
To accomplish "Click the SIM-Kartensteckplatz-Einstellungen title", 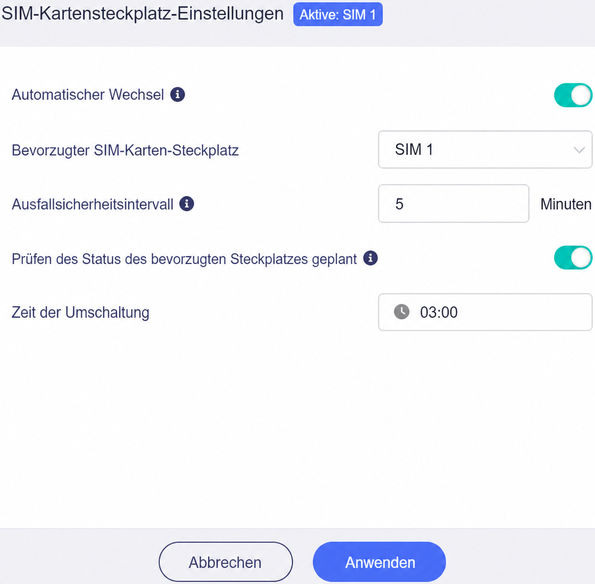I will [143, 14].
